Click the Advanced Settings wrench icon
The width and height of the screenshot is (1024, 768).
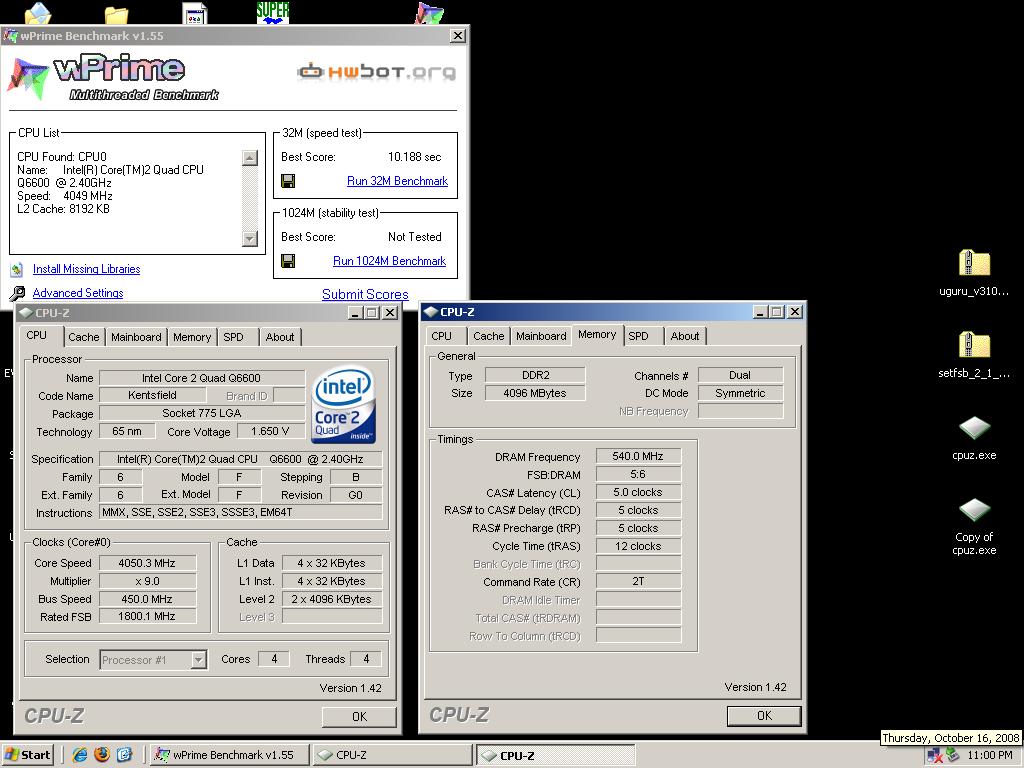(x=17, y=293)
